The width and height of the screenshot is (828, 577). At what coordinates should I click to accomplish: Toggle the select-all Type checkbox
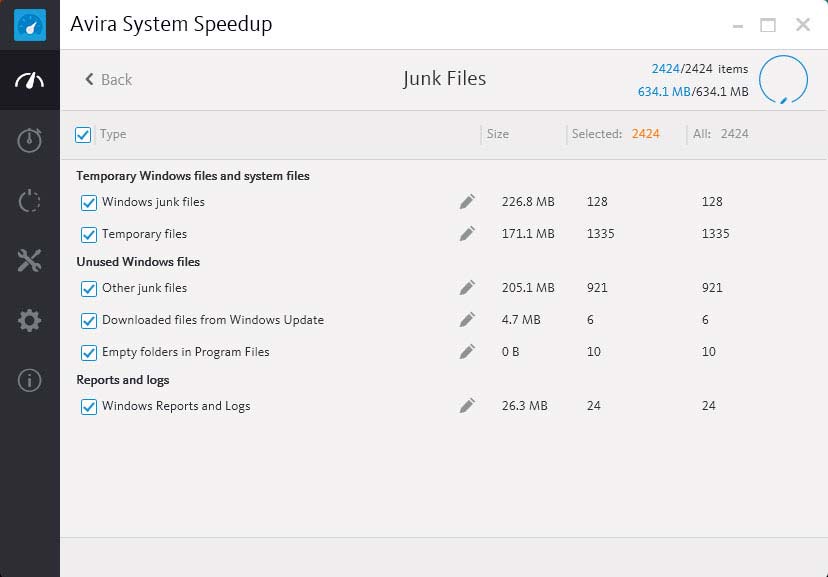pos(83,135)
